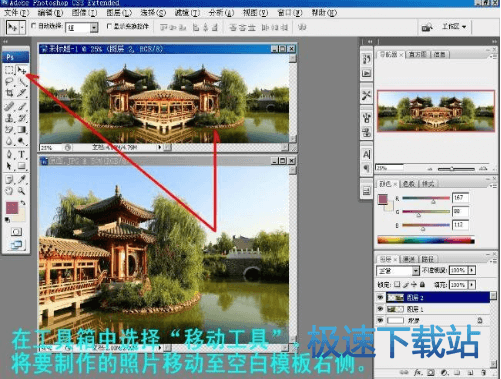This screenshot has height=379, width=501.
Task: Reset default foreground and background colors
Action: point(7,220)
